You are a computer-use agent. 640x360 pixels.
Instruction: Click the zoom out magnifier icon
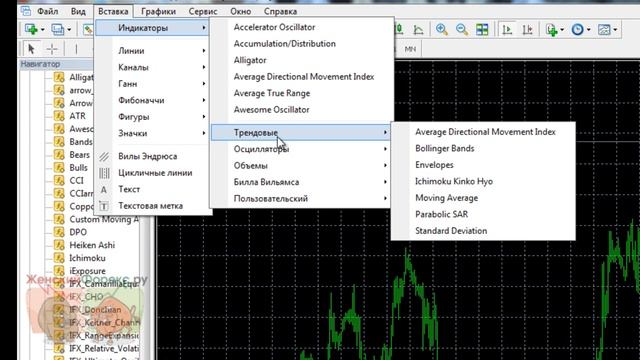tap(462, 29)
